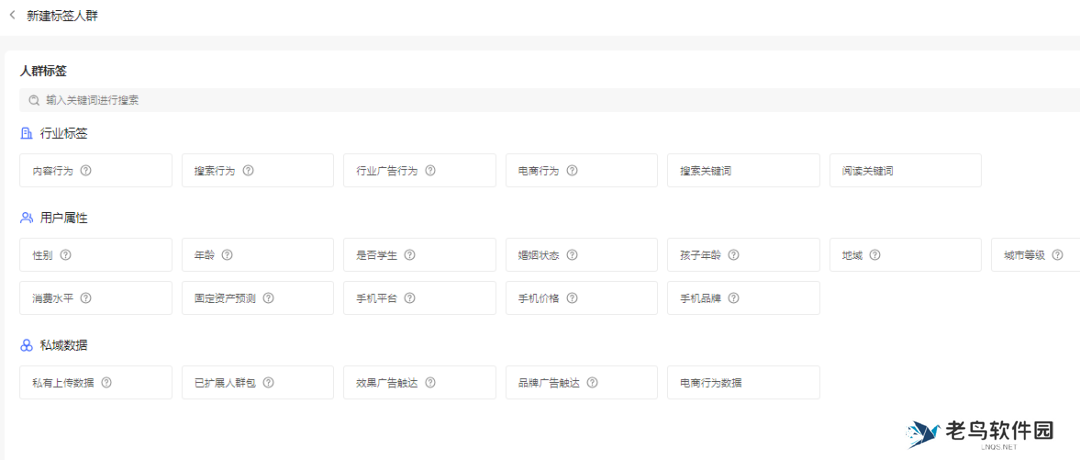1080x460 pixels.
Task: Choose the 电商行为数据 tag
Action: [743, 382]
